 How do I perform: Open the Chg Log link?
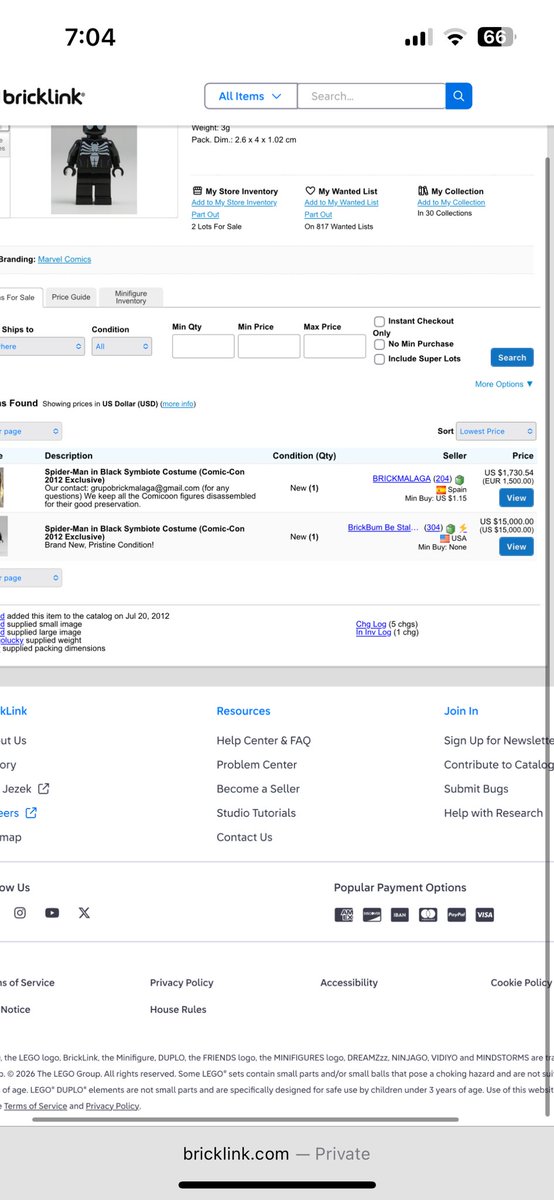[370, 624]
